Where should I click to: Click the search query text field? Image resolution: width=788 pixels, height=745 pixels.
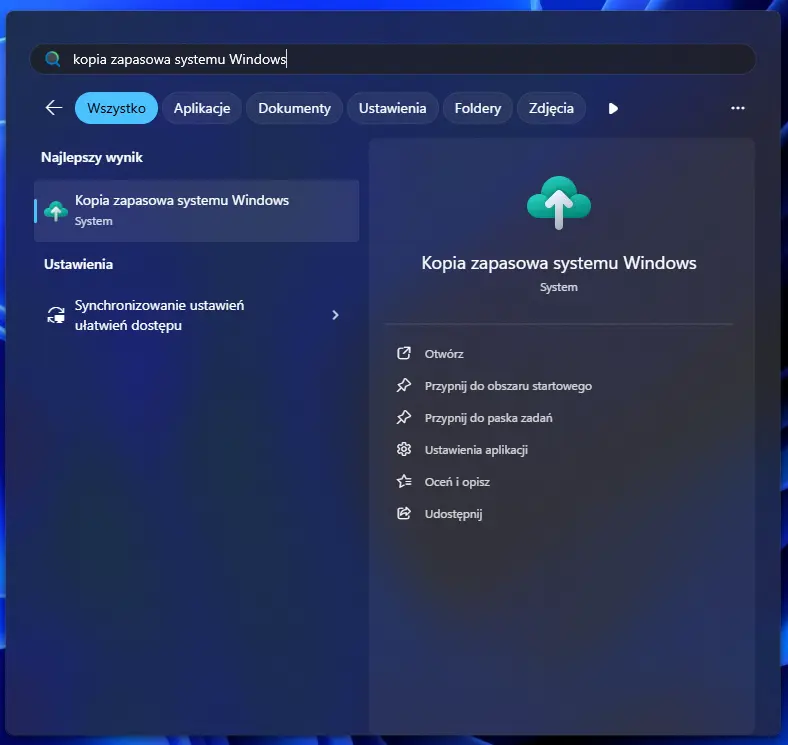pos(392,59)
